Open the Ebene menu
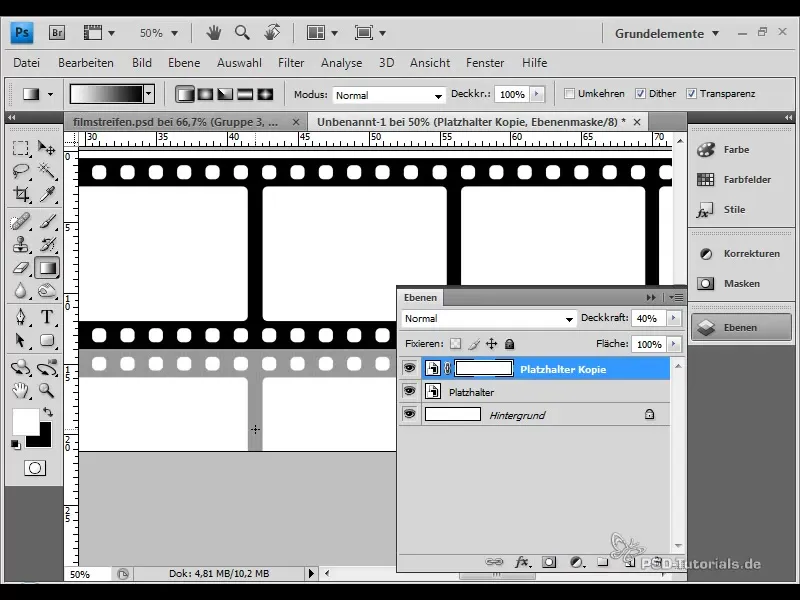The height and width of the screenshot is (600, 800). 184,63
